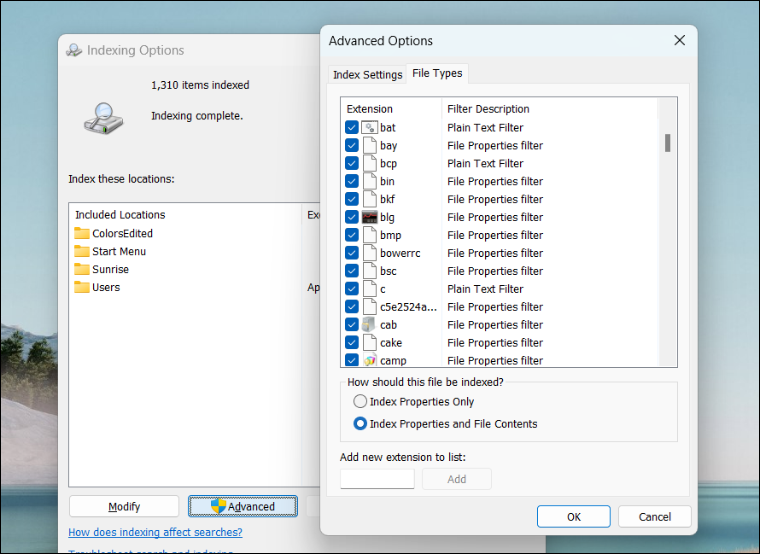Select Index Properties Only option
Screen dimensions: 760x554
360,401
